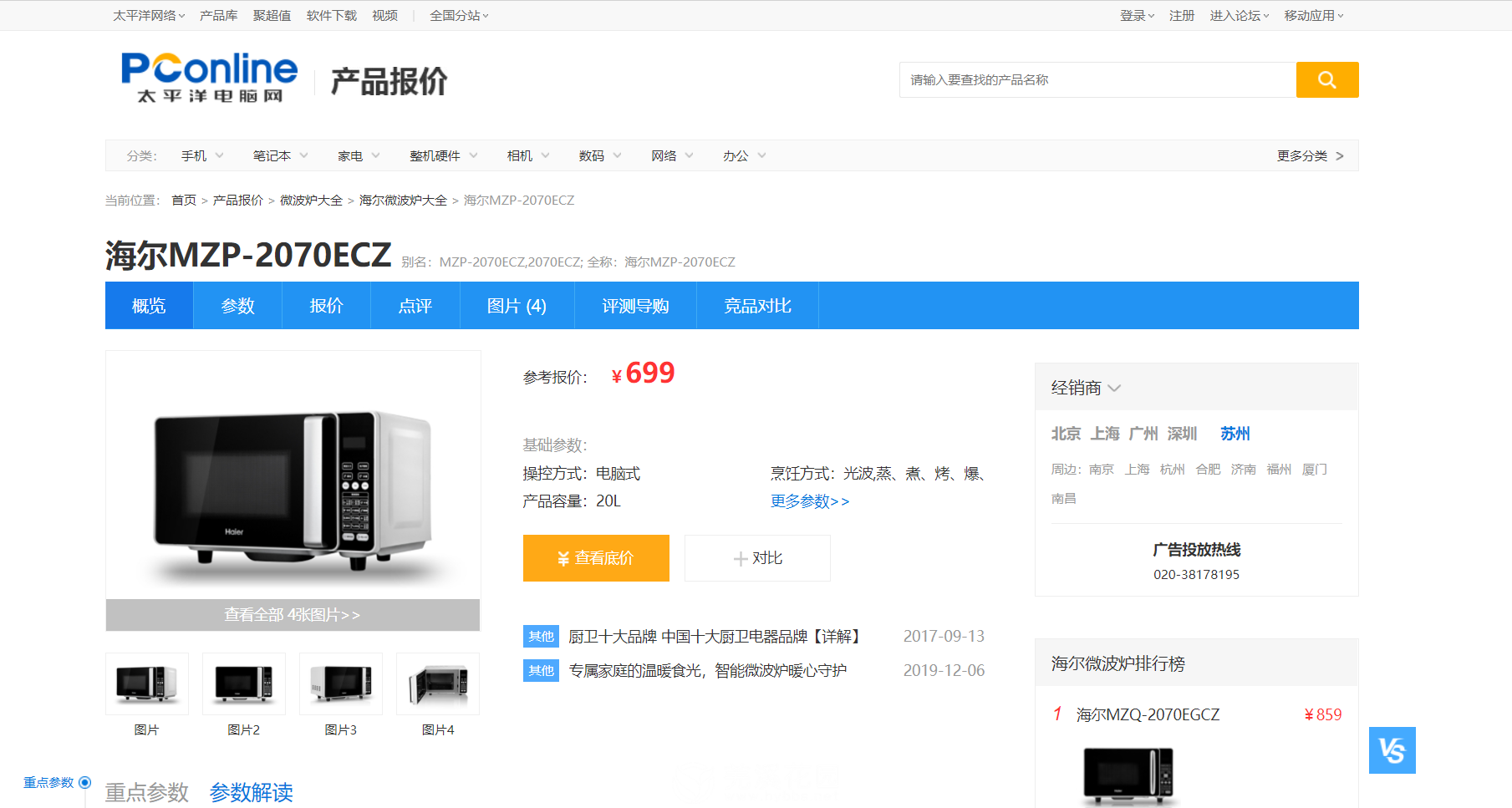
Task: Expand the 网络 category dropdown
Action: click(x=673, y=155)
